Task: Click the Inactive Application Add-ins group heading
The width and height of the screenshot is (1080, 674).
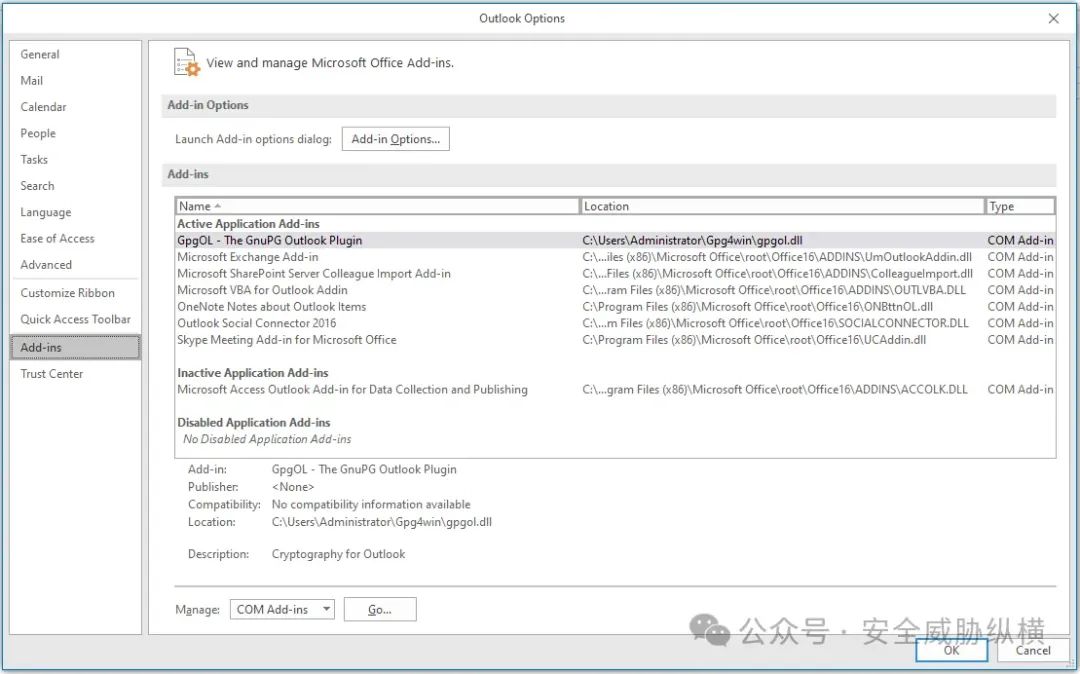Action: pos(253,372)
